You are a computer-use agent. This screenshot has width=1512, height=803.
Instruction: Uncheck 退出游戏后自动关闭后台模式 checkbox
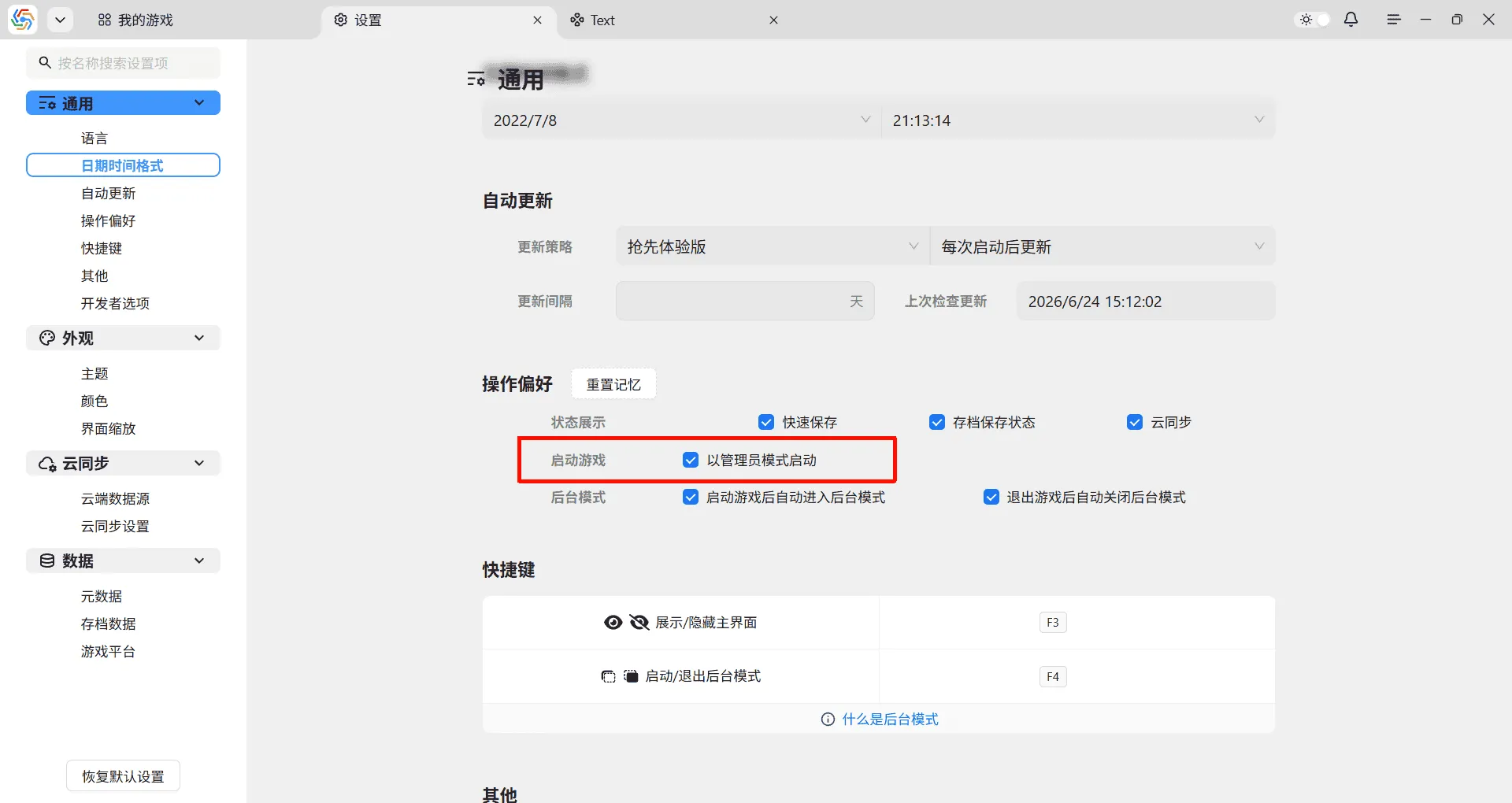click(991, 497)
